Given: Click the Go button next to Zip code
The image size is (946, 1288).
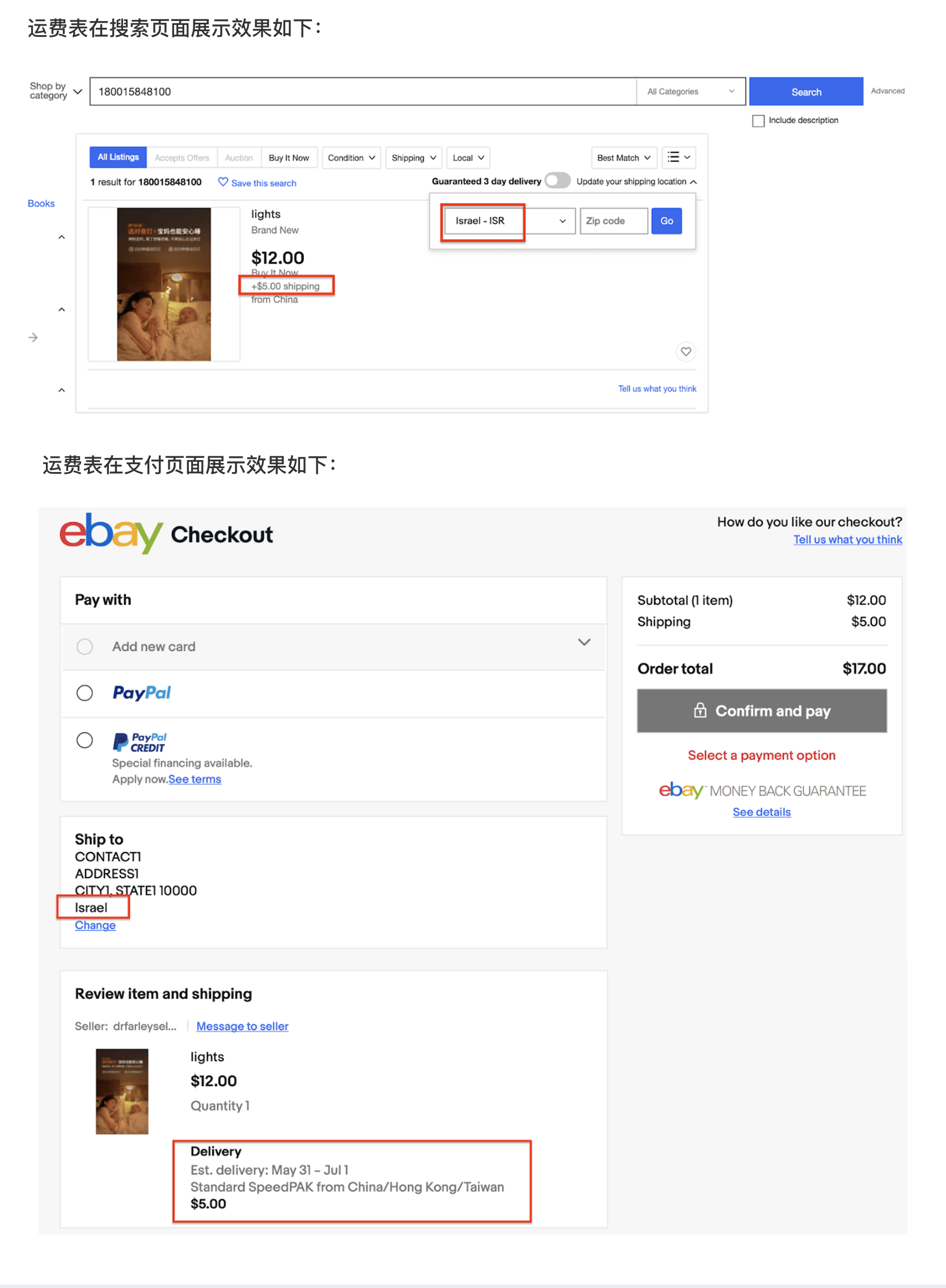Looking at the screenshot, I should [x=666, y=221].
